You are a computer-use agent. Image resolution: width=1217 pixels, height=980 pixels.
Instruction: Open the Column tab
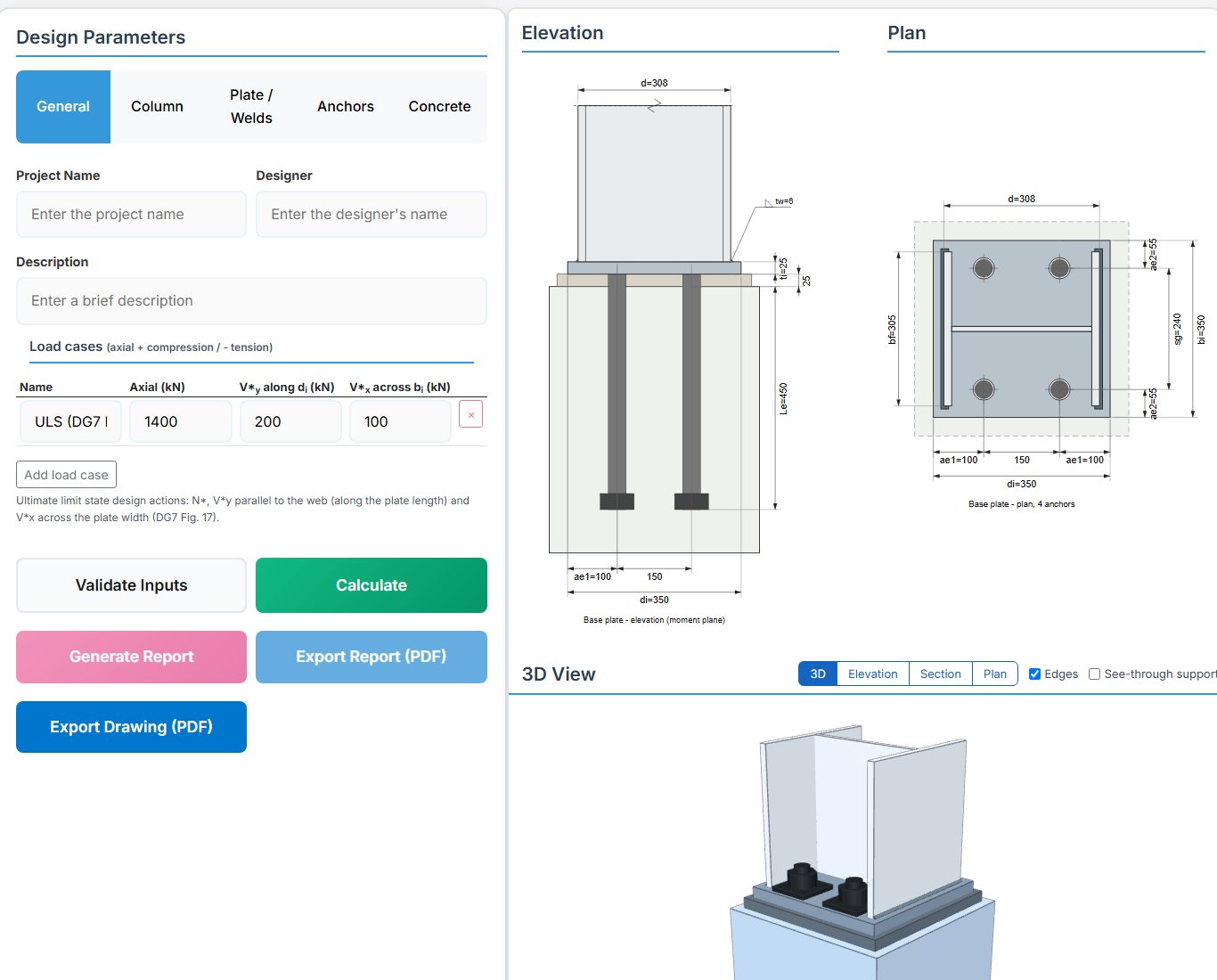[x=157, y=107]
